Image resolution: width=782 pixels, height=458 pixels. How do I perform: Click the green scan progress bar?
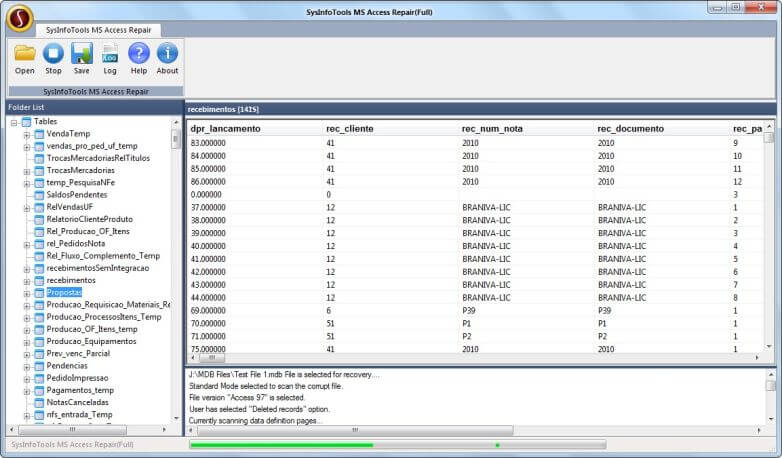(x=281, y=444)
